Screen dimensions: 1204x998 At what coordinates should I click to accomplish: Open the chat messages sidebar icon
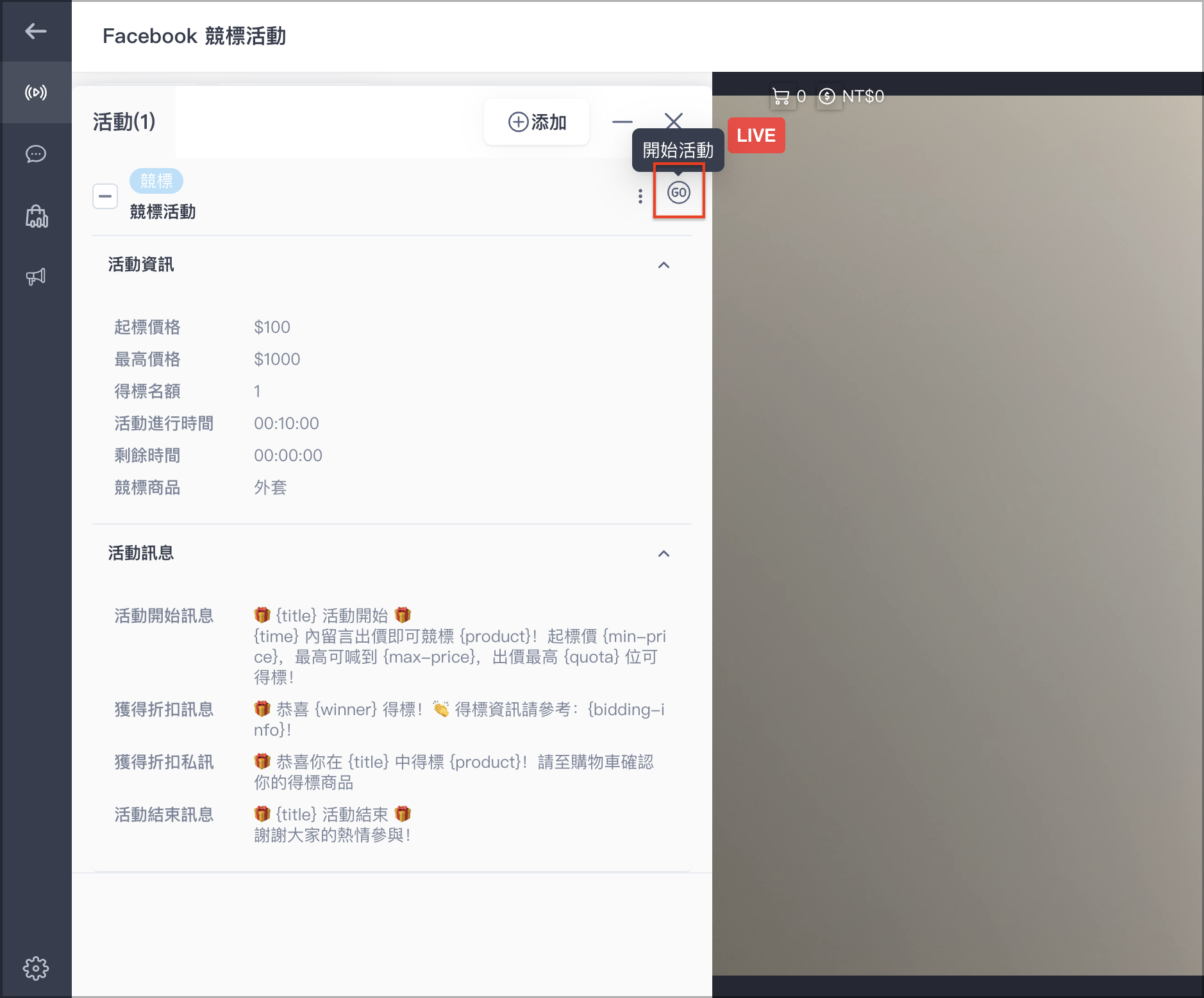tap(36, 154)
